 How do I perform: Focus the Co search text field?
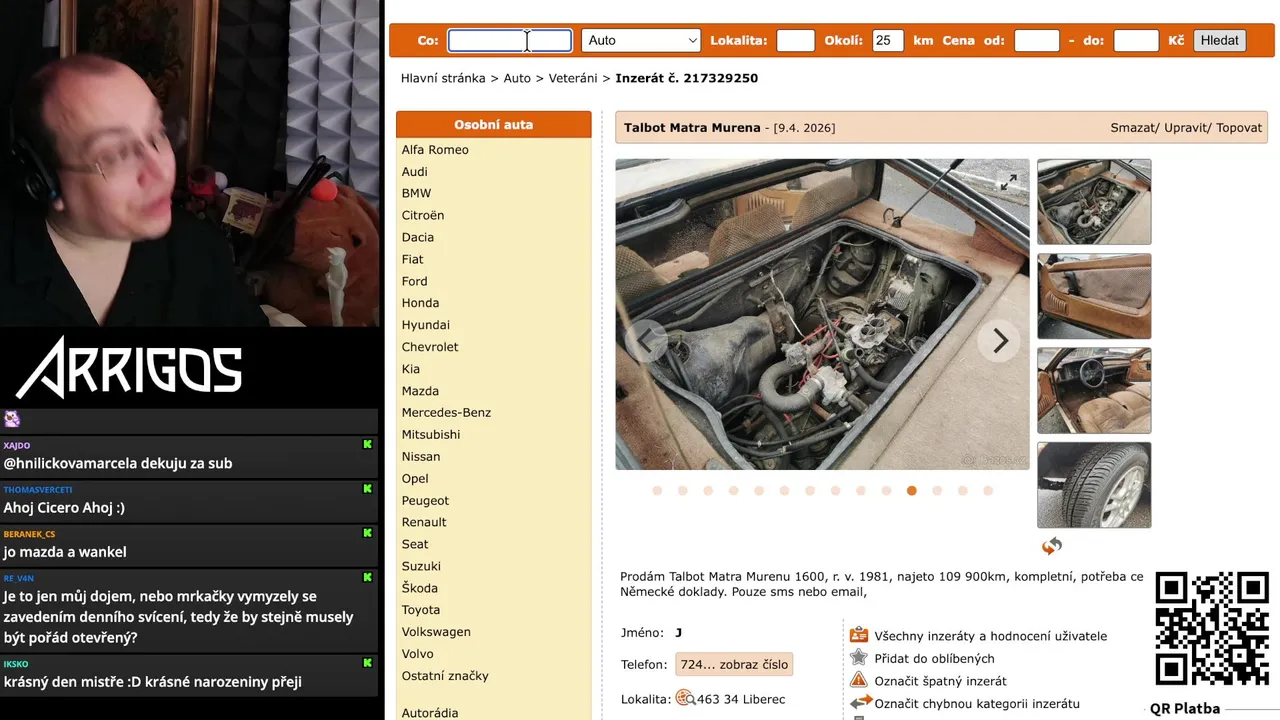tap(510, 40)
